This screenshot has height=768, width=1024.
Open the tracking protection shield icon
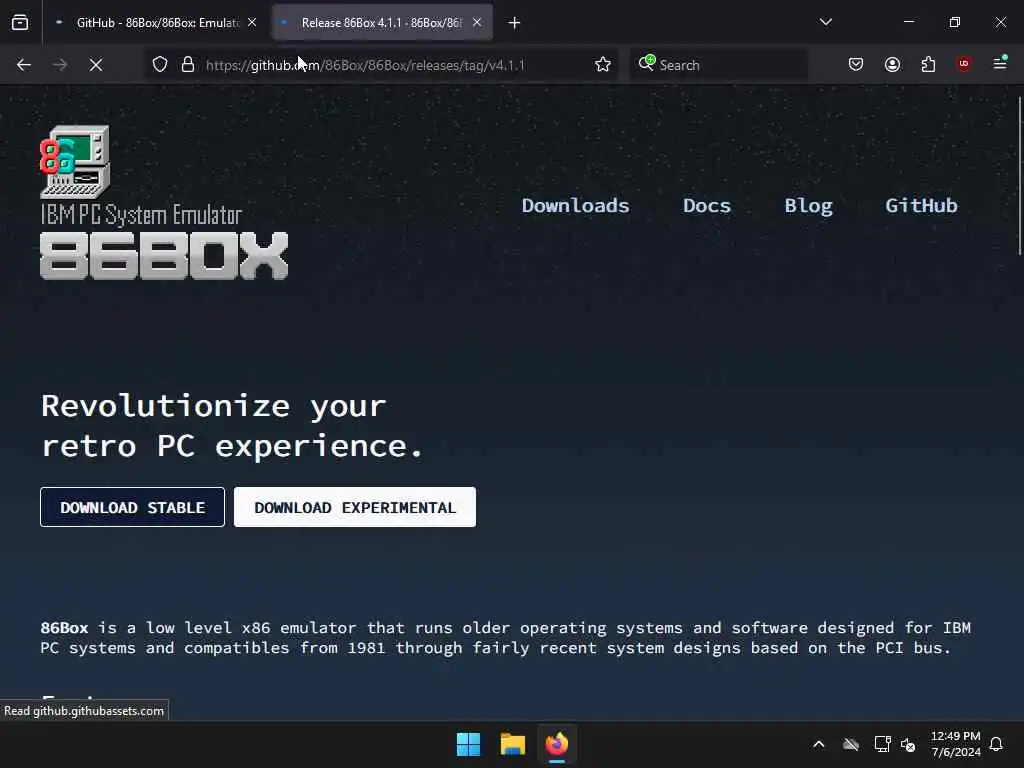[x=160, y=65]
